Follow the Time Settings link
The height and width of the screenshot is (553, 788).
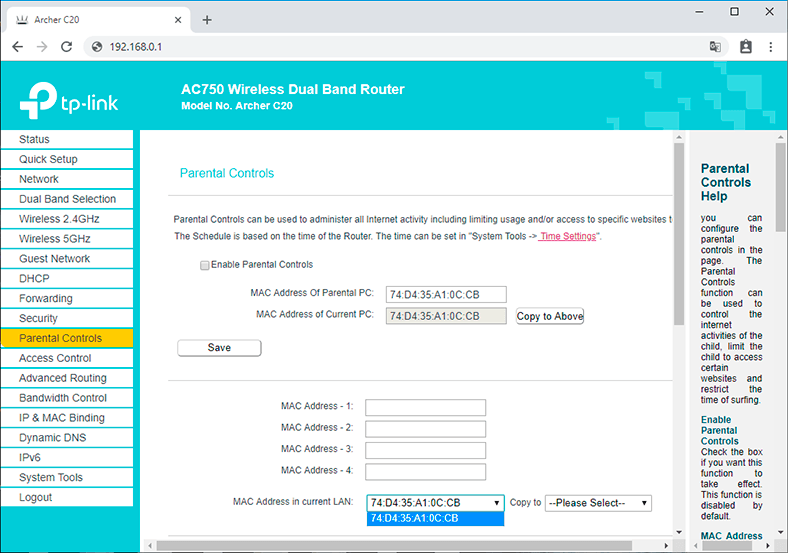tap(567, 236)
